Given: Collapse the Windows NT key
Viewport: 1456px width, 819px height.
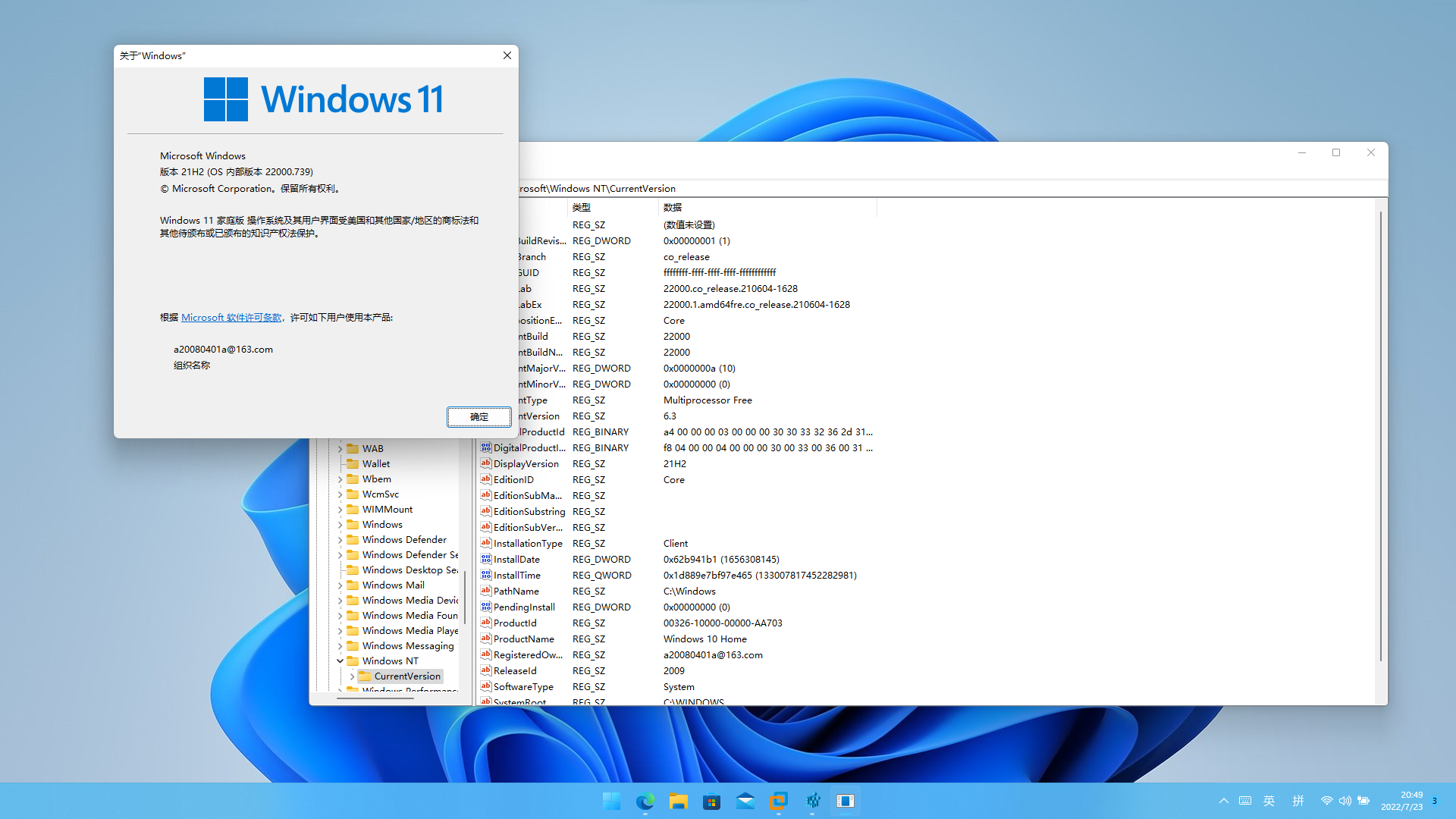Looking at the screenshot, I should (340, 661).
